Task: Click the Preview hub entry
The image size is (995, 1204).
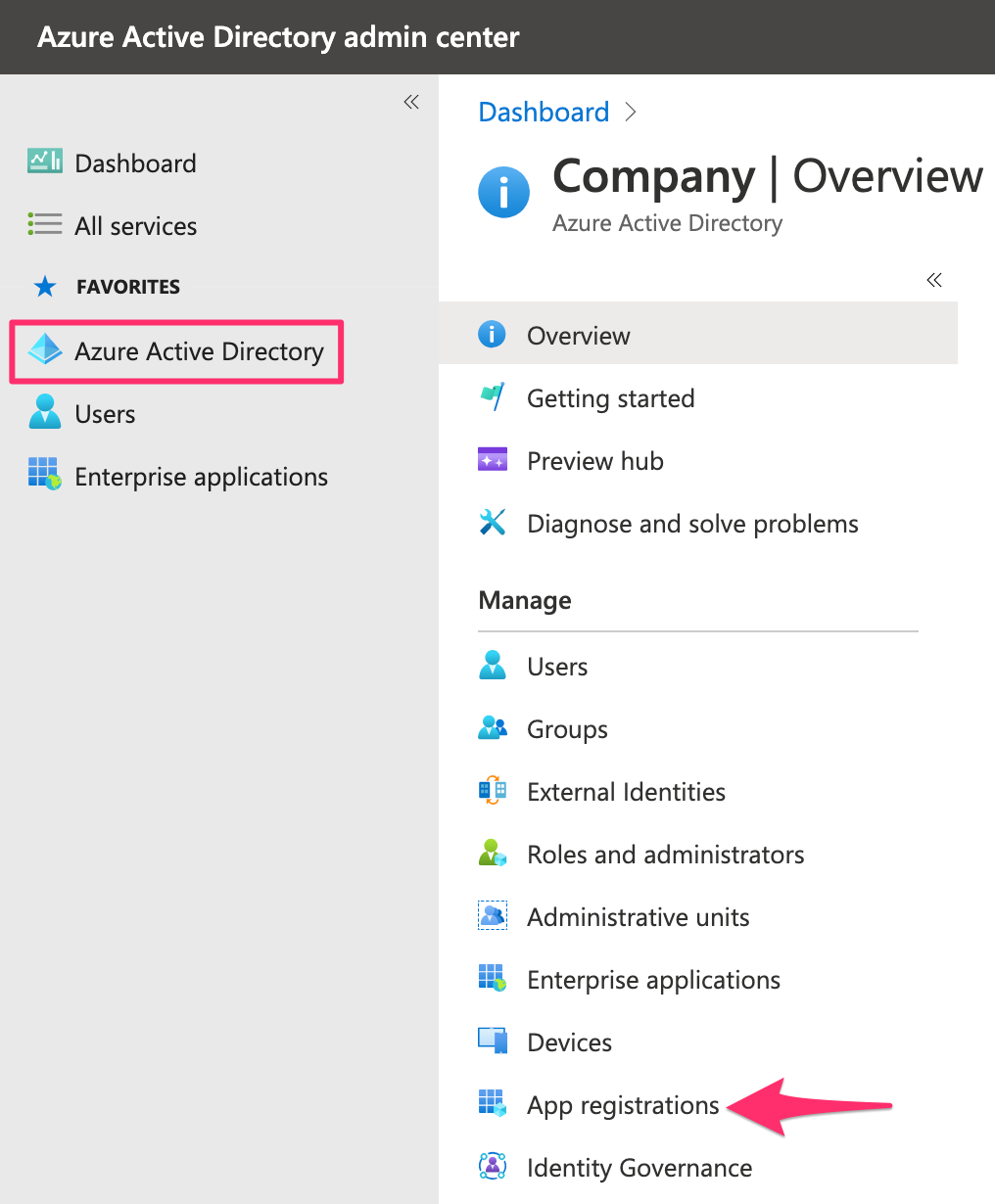Action: [x=594, y=460]
